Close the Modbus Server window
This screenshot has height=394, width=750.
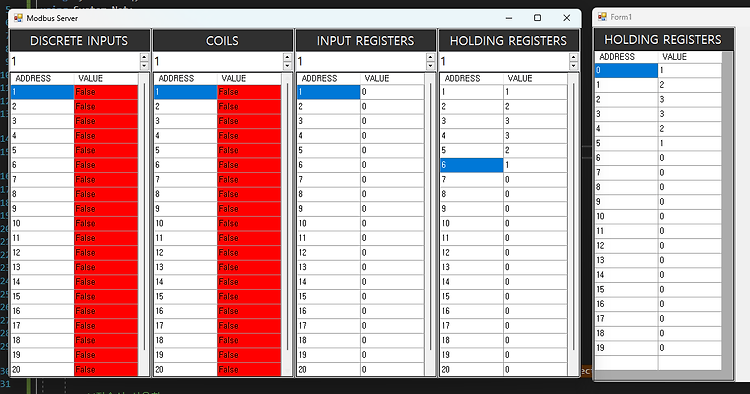[567, 18]
